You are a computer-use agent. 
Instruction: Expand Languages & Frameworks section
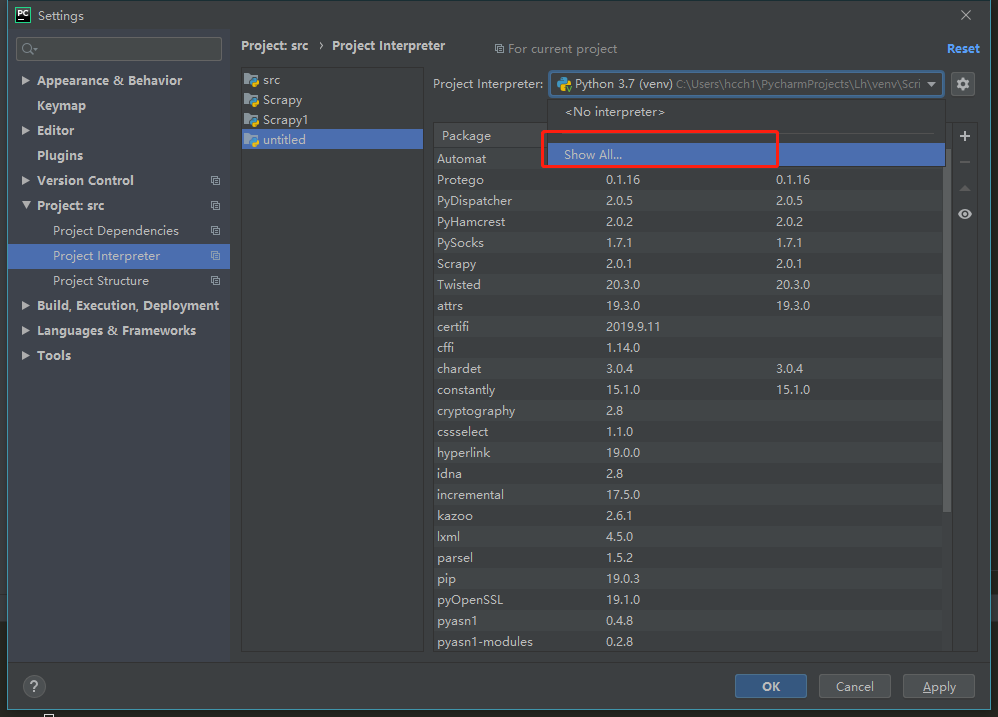click(x=25, y=330)
